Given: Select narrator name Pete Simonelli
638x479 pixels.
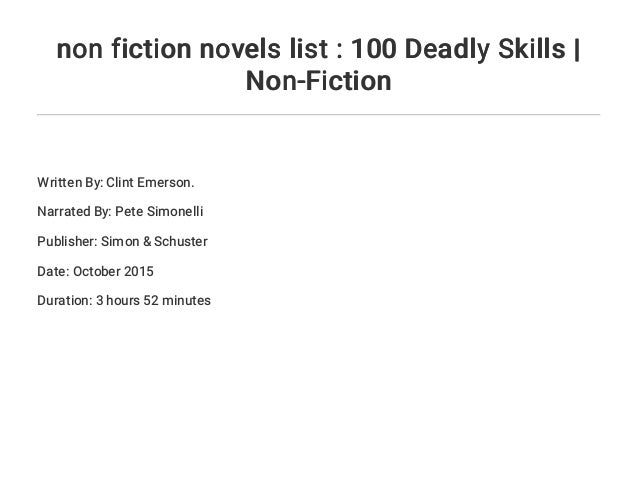Looking at the screenshot, I should pos(159,212).
